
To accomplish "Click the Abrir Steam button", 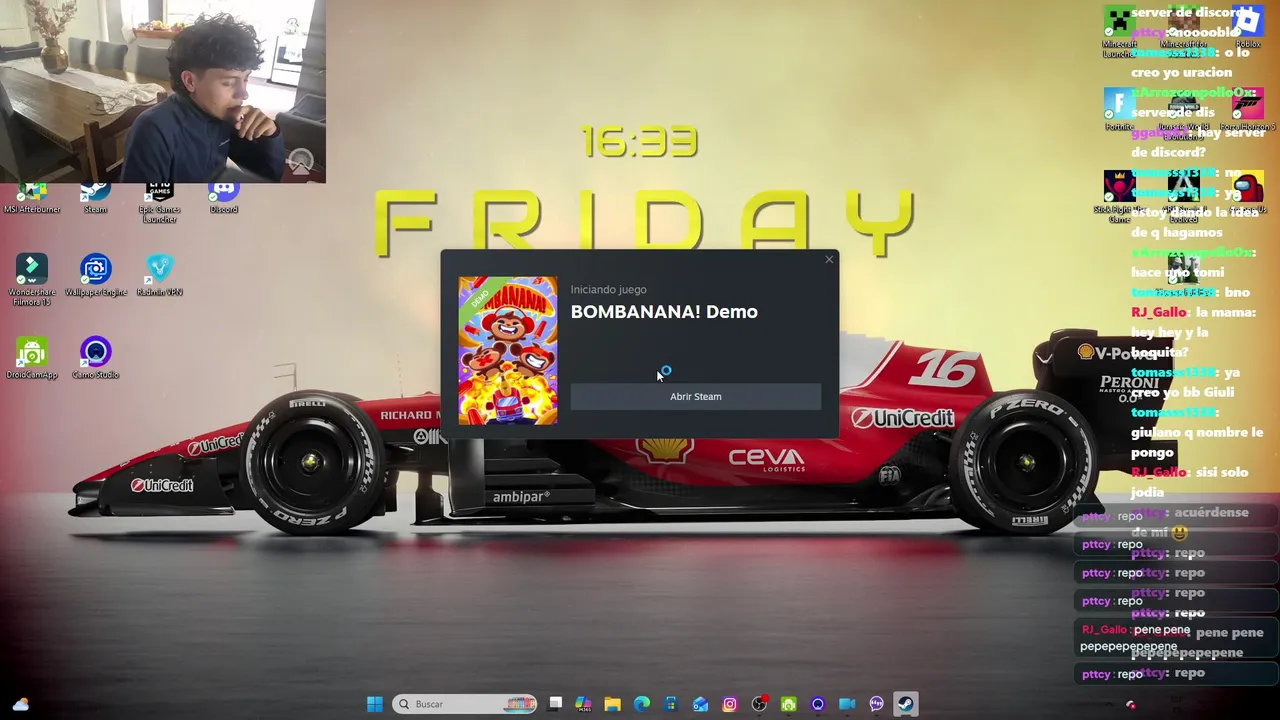I will coord(695,397).
